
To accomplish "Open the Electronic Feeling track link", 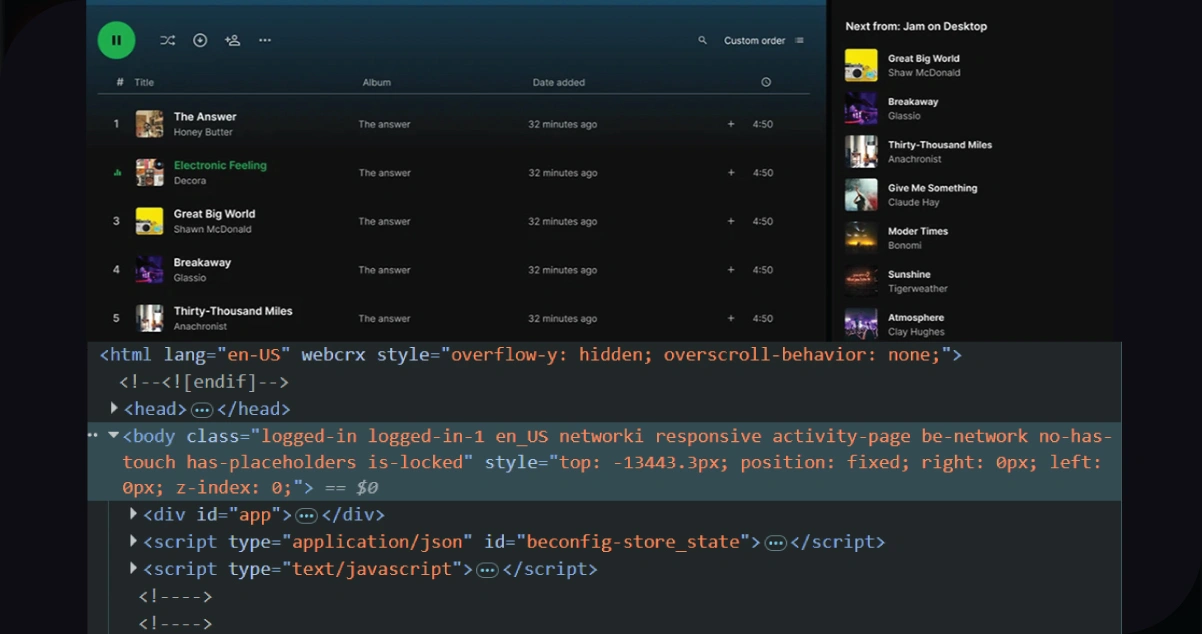I will (x=220, y=165).
